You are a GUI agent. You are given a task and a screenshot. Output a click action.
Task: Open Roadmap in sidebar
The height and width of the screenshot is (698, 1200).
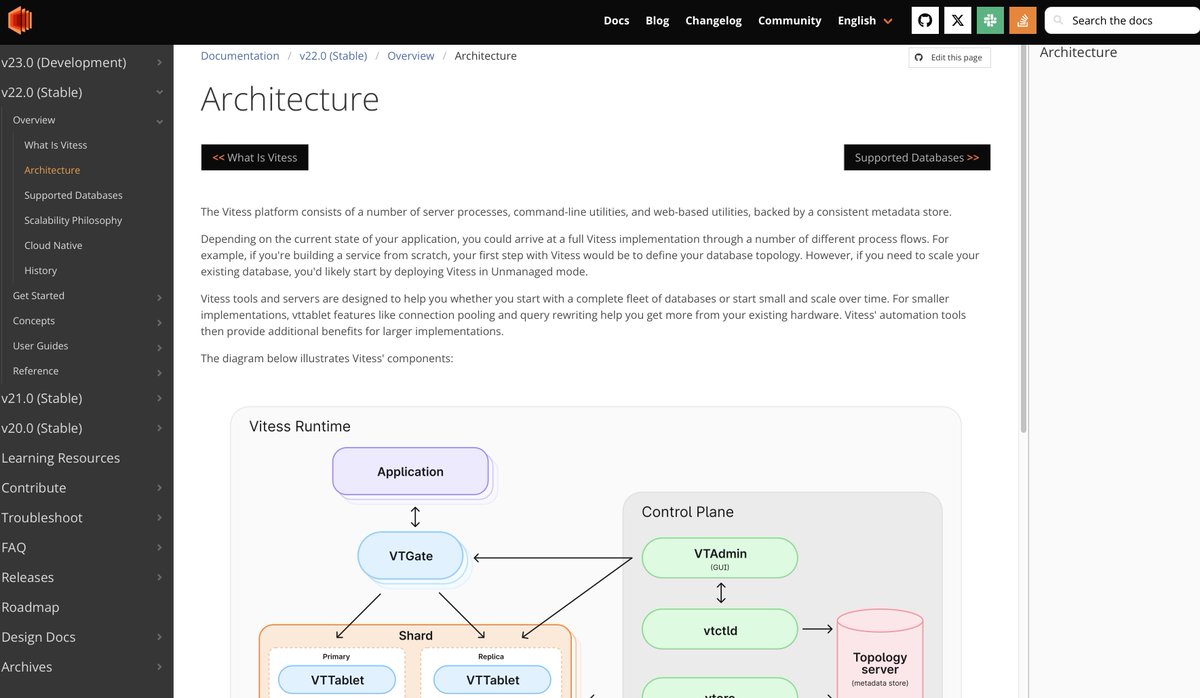tap(30, 607)
